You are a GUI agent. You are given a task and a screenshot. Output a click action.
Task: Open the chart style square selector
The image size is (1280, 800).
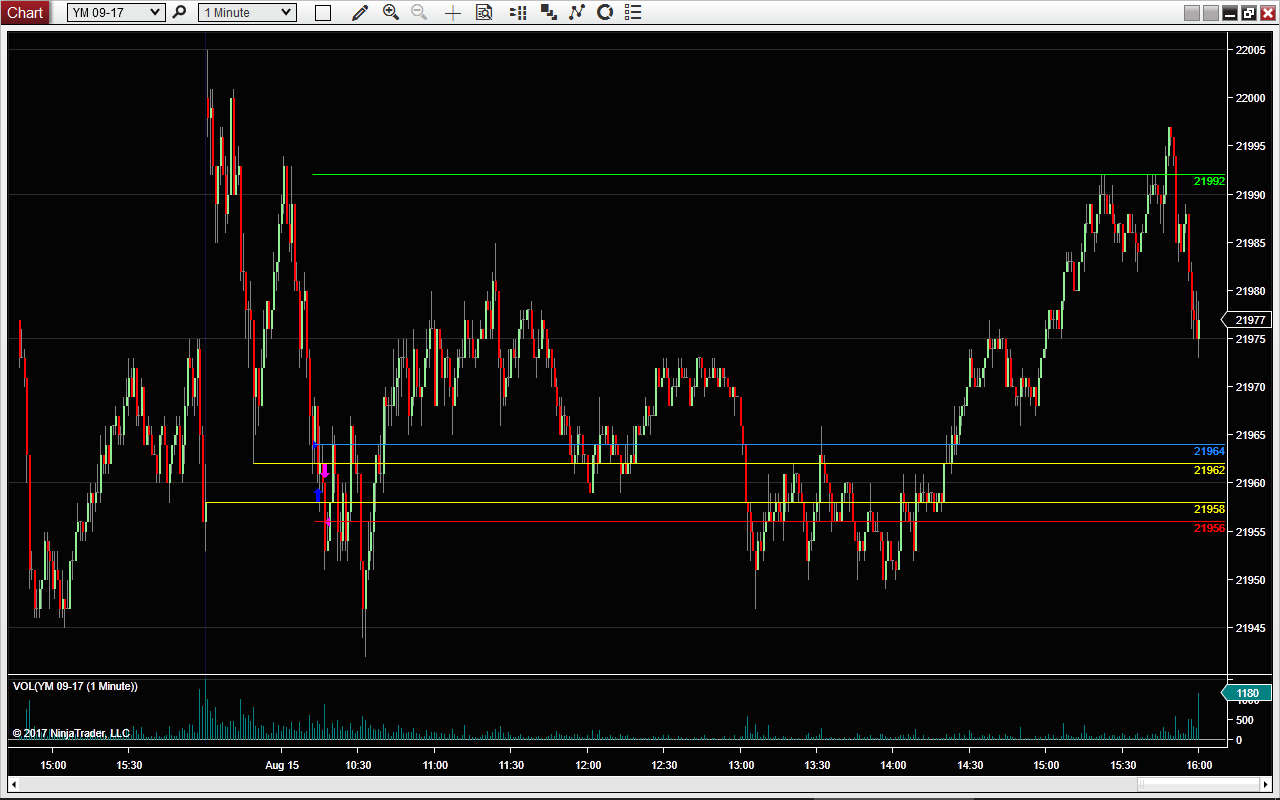[x=323, y=13]
